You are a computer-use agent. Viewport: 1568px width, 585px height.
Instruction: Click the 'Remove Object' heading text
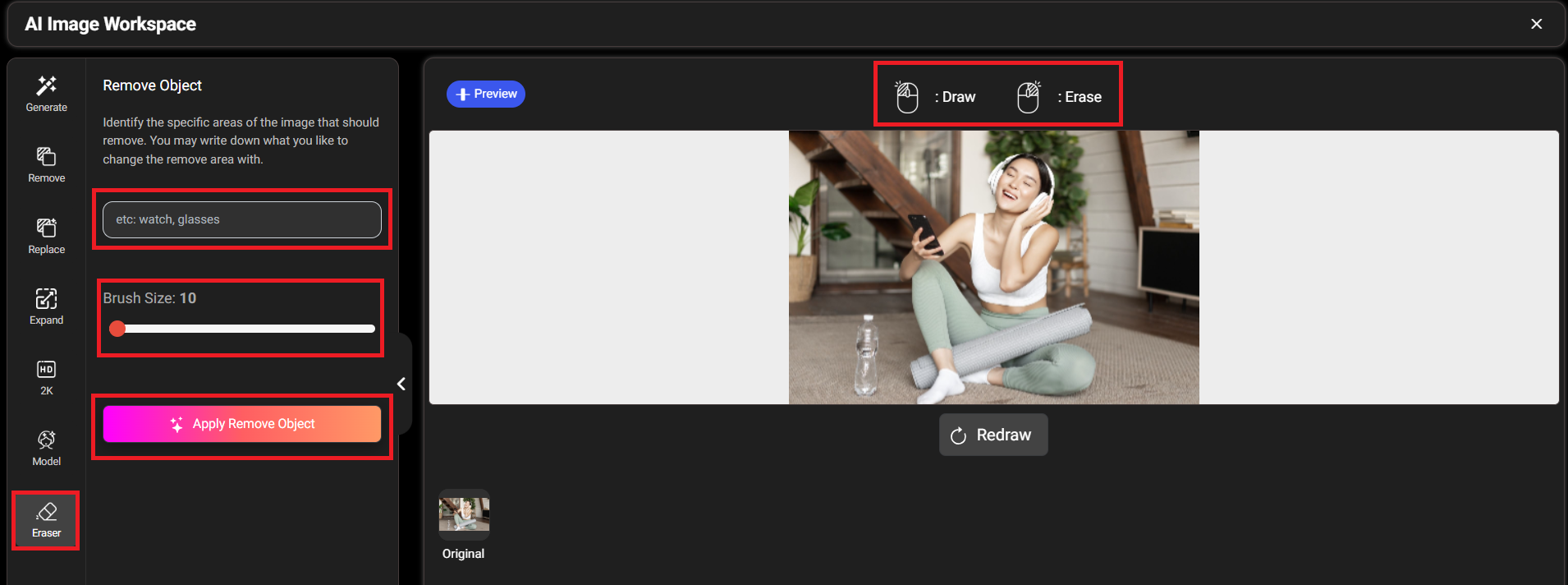point(152,85)
